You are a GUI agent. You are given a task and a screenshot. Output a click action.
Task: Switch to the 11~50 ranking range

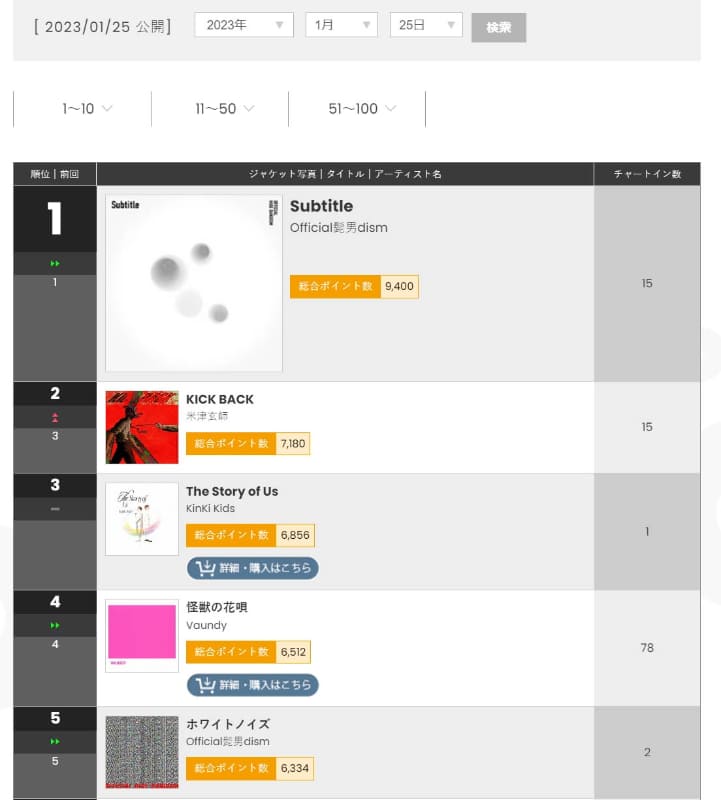point(222,109)
